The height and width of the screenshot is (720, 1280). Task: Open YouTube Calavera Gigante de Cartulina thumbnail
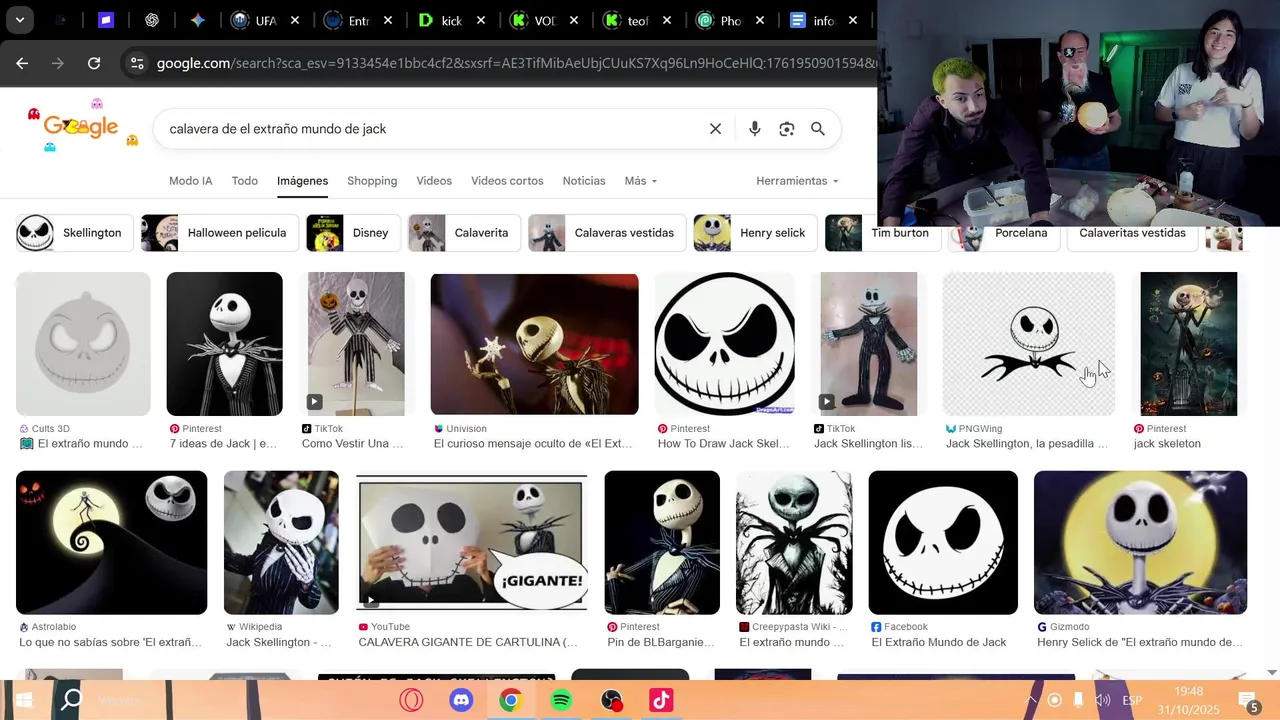pos(472,543)
